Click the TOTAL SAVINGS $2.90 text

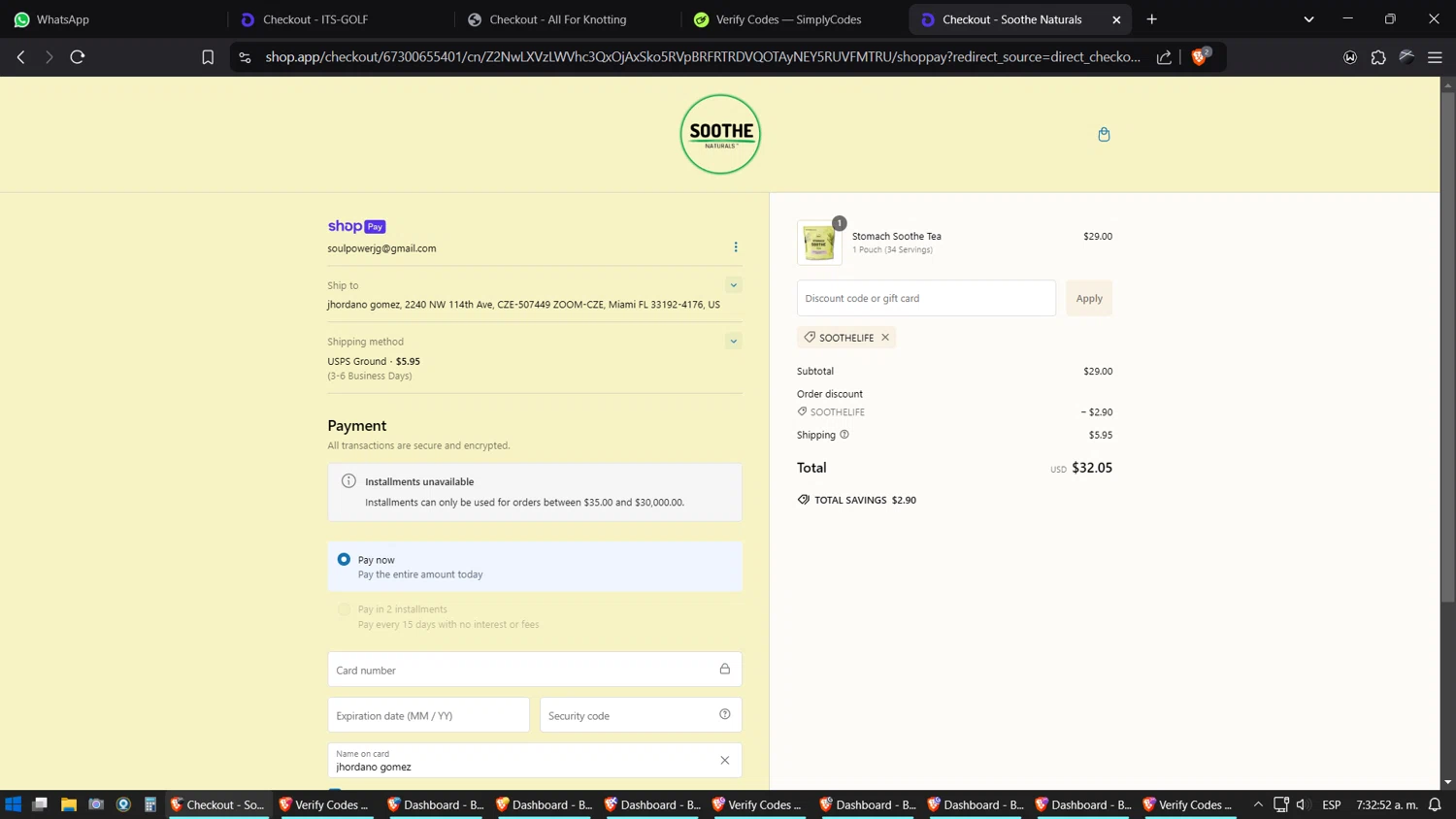pos(865,500)
